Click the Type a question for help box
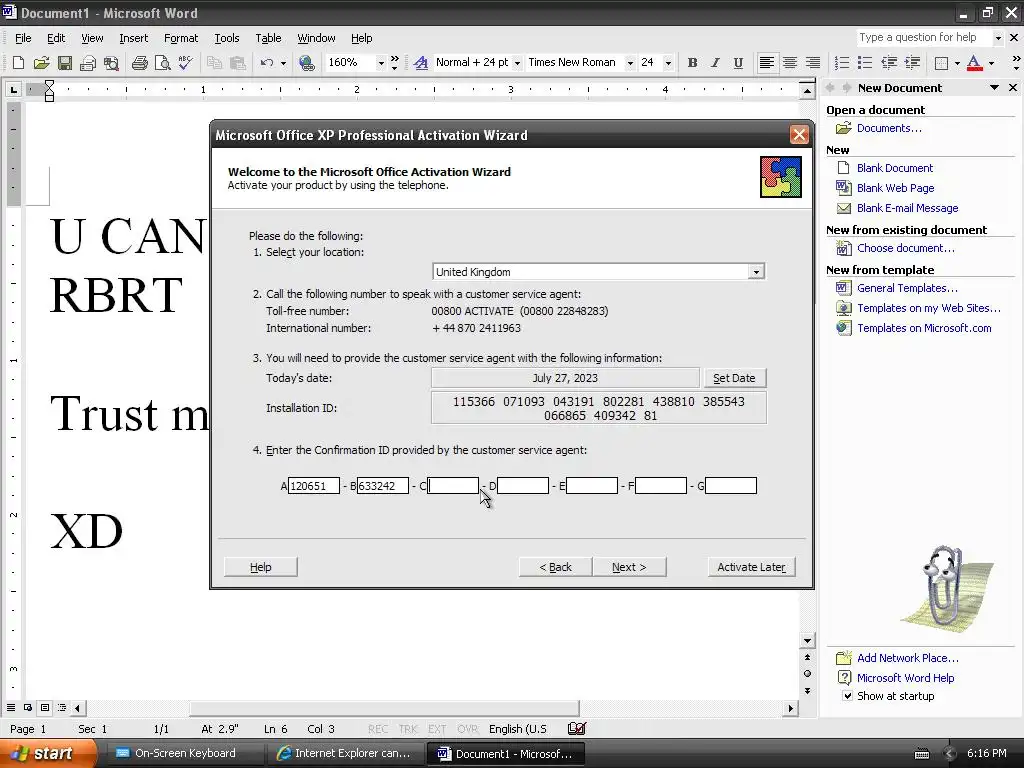 (x=924, y=37)
